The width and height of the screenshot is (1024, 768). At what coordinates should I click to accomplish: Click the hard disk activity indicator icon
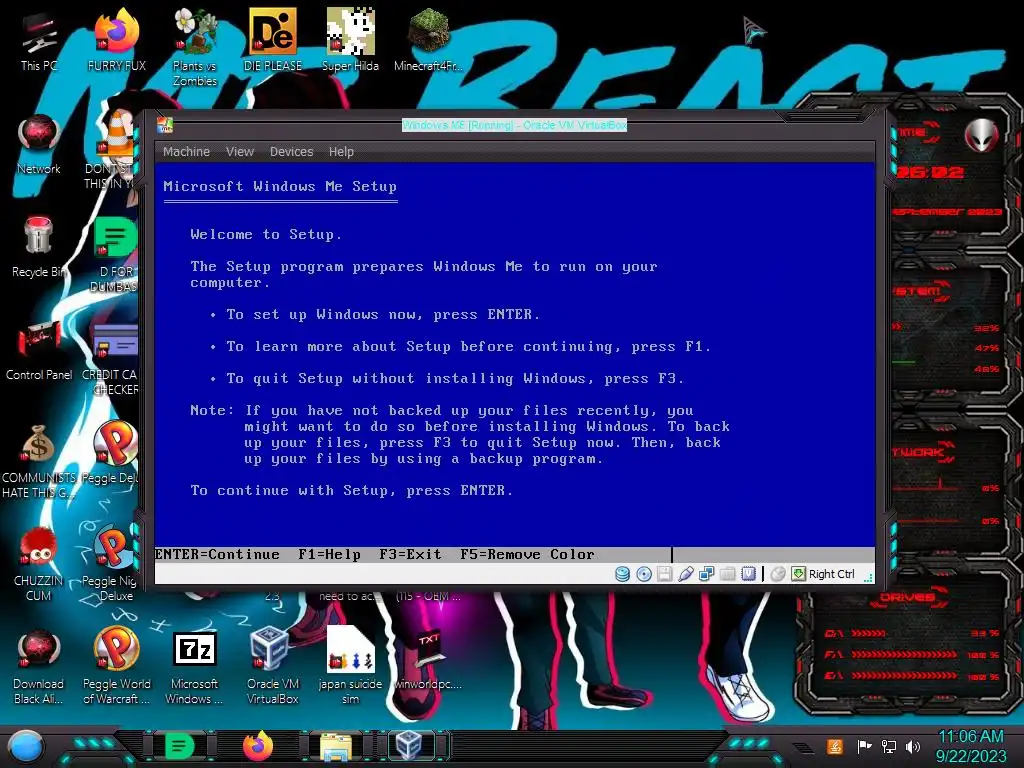[x=622, y=574]
